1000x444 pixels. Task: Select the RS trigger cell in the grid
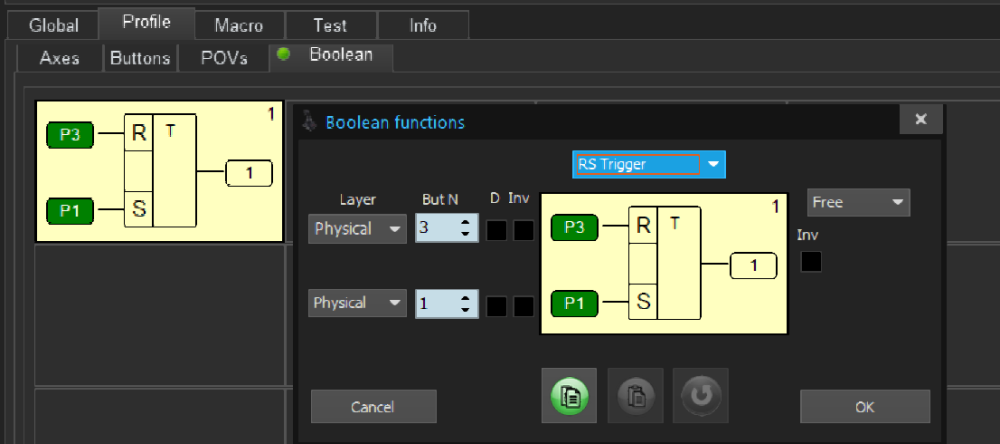tap(157, 171)
